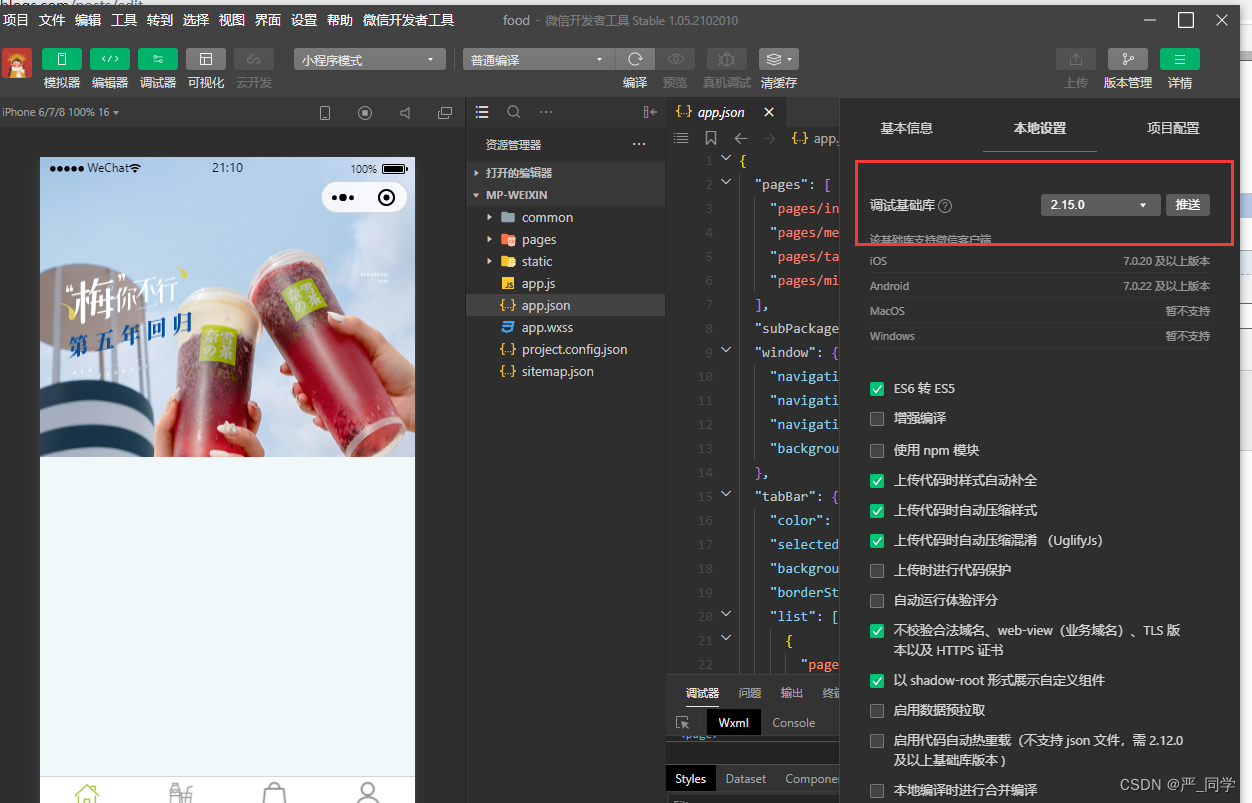Disable the ES6 转 ES5 option
1252x803 pixels.
877,388
